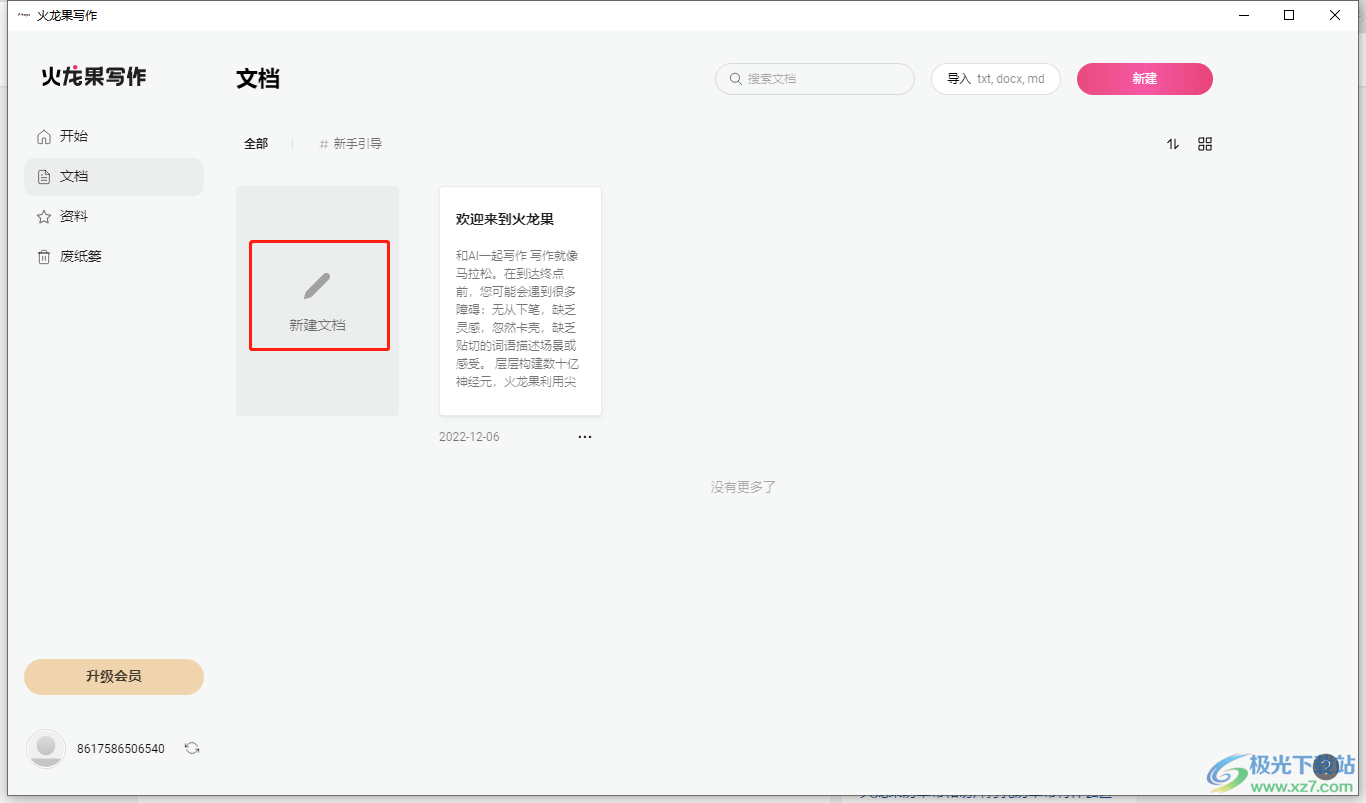Minimize the 火龙果写作 window
Viewport: 1366px width, 803px height.
(x=1244, y=15)
